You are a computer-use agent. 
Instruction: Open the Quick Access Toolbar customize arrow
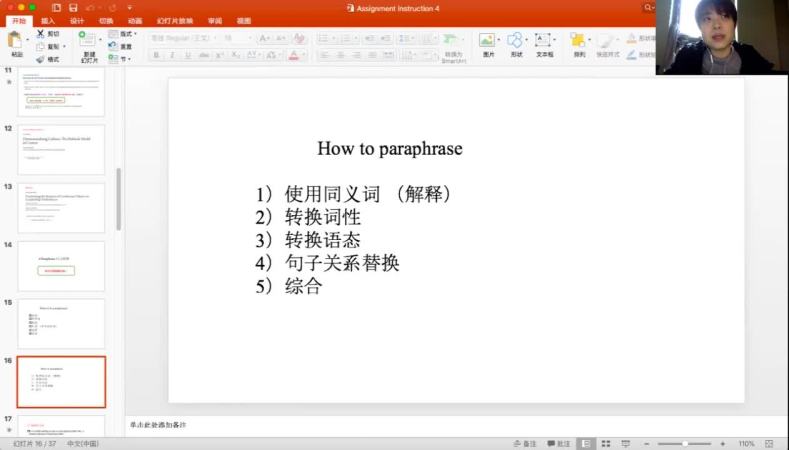129,8
